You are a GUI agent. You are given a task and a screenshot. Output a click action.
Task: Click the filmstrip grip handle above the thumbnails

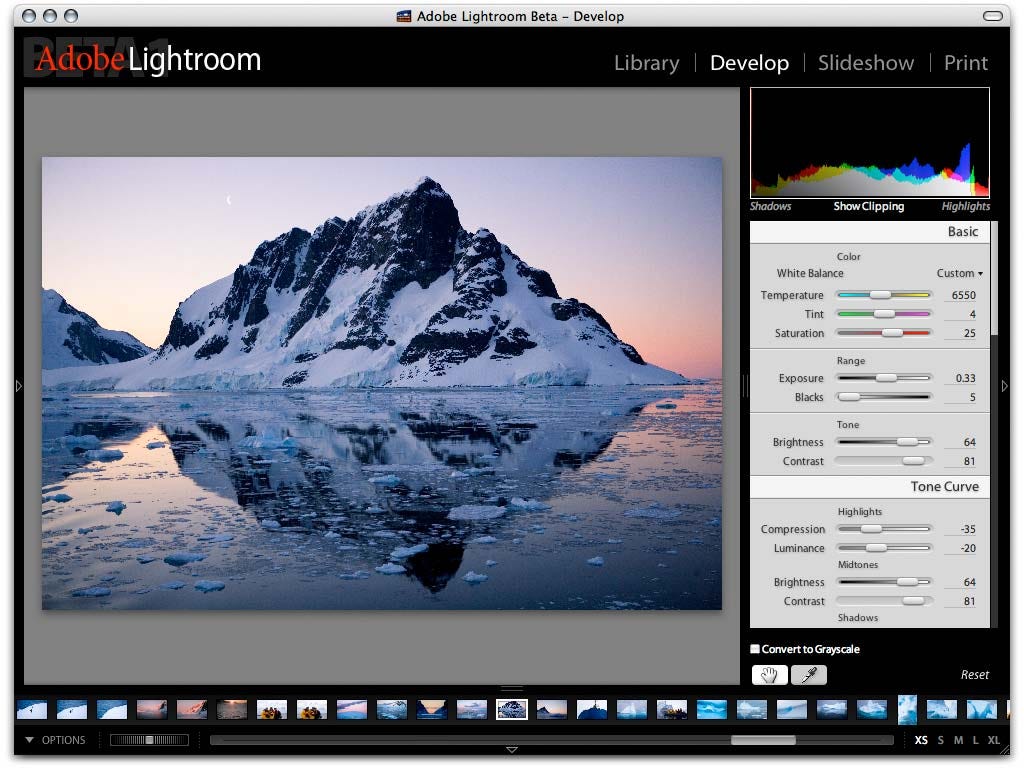(x=512, y=688)
